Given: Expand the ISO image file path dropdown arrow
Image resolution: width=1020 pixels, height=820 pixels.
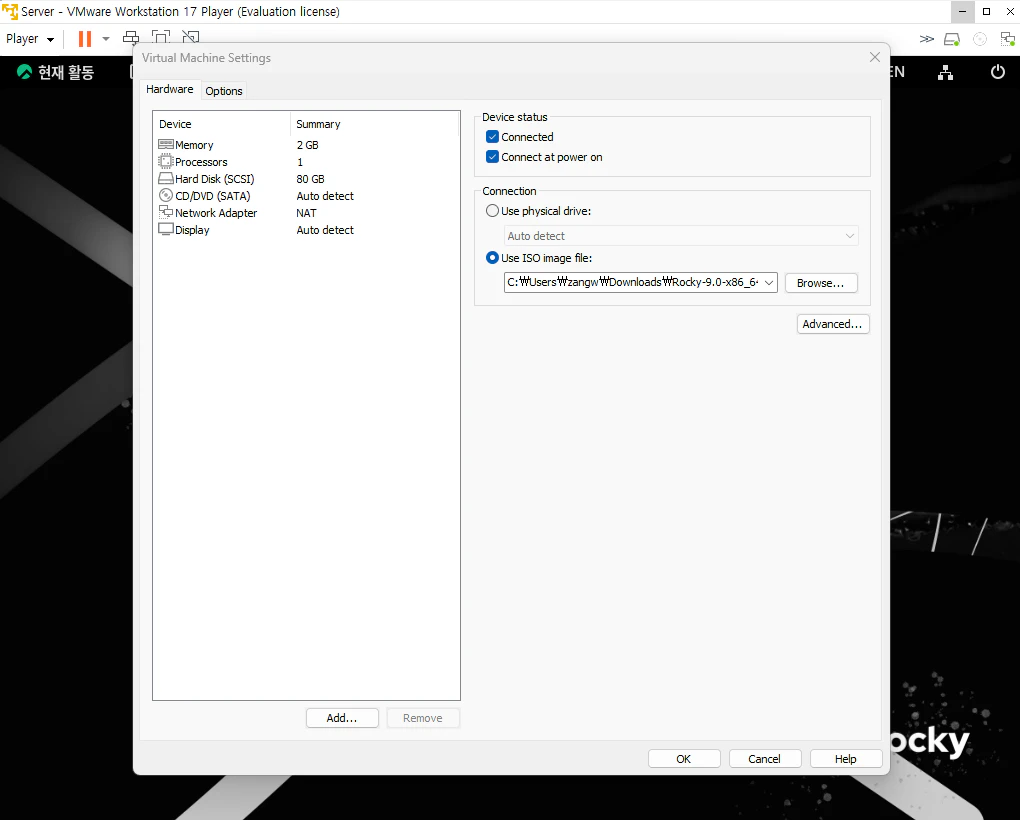Looking at the screenshot, I should tap(769, 282).
